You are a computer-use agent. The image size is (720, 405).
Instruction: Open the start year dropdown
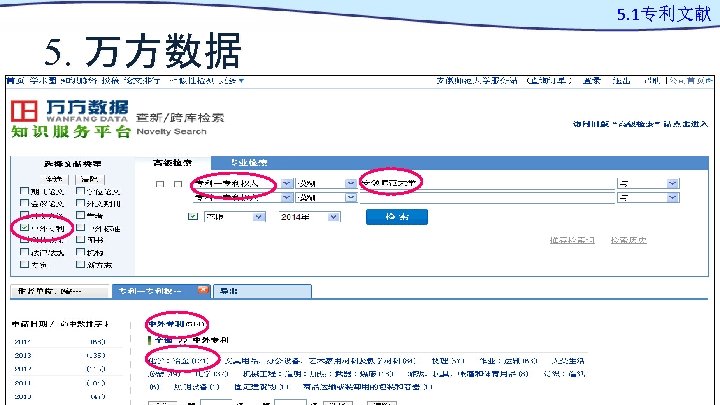[259, 217]
